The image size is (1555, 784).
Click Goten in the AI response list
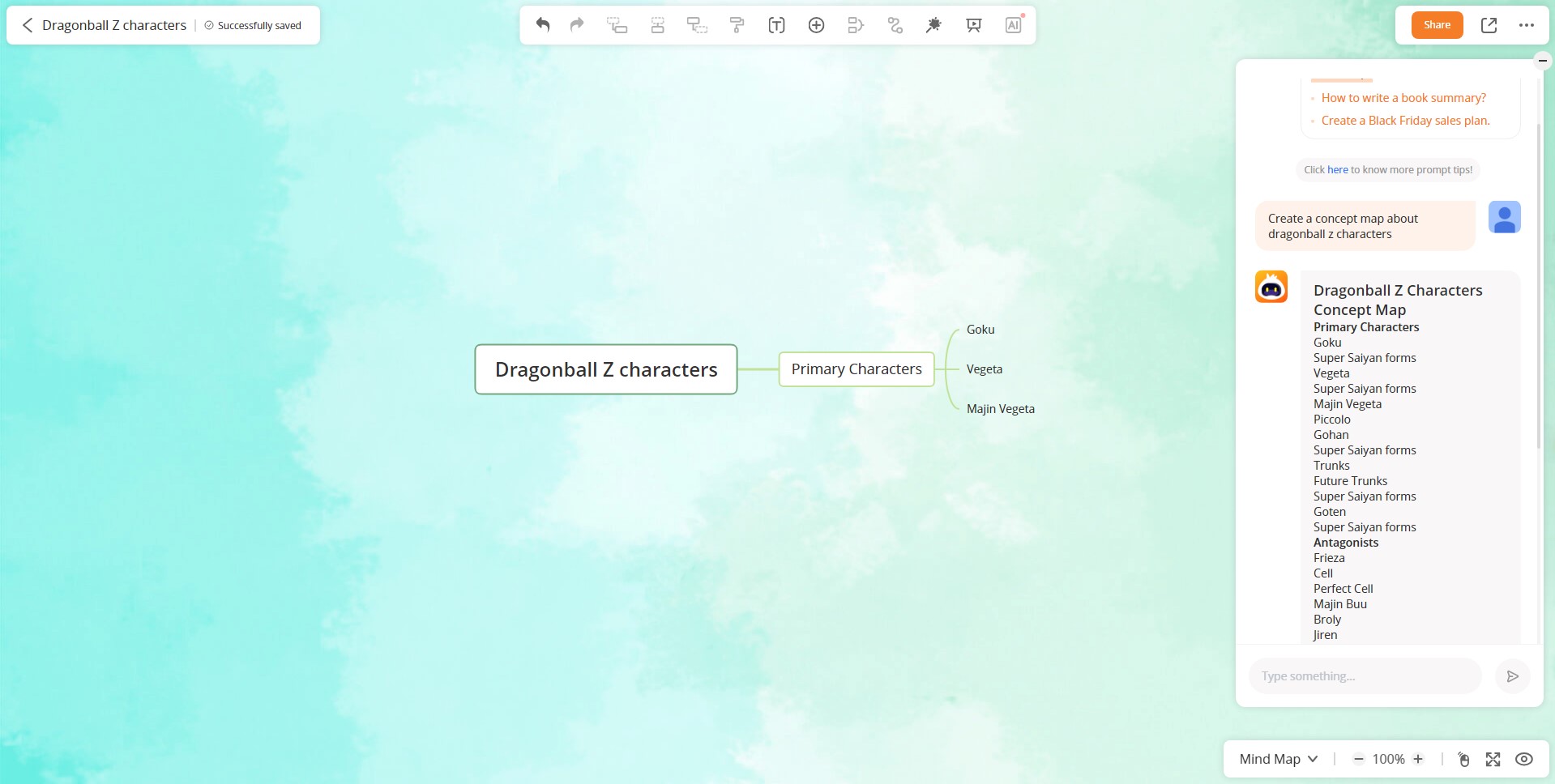[x=1329, y=512]
